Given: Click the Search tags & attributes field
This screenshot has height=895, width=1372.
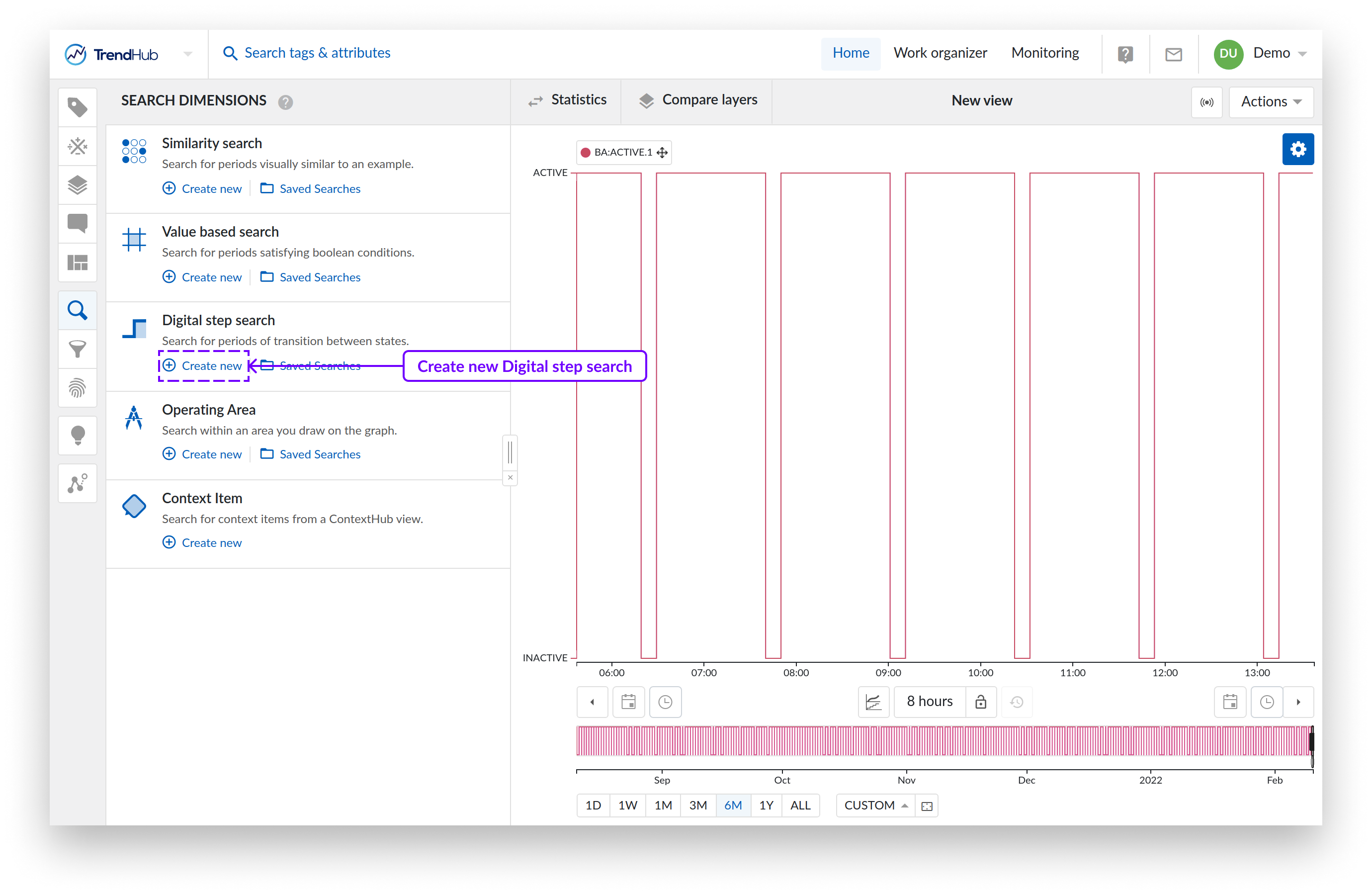Looking at the screenshot, I should pos(317,53).
